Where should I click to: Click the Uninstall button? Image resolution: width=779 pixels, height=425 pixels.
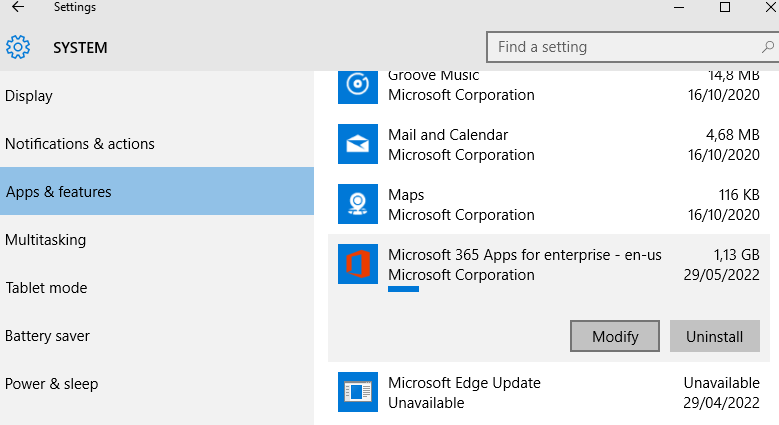tap(714, 336)
